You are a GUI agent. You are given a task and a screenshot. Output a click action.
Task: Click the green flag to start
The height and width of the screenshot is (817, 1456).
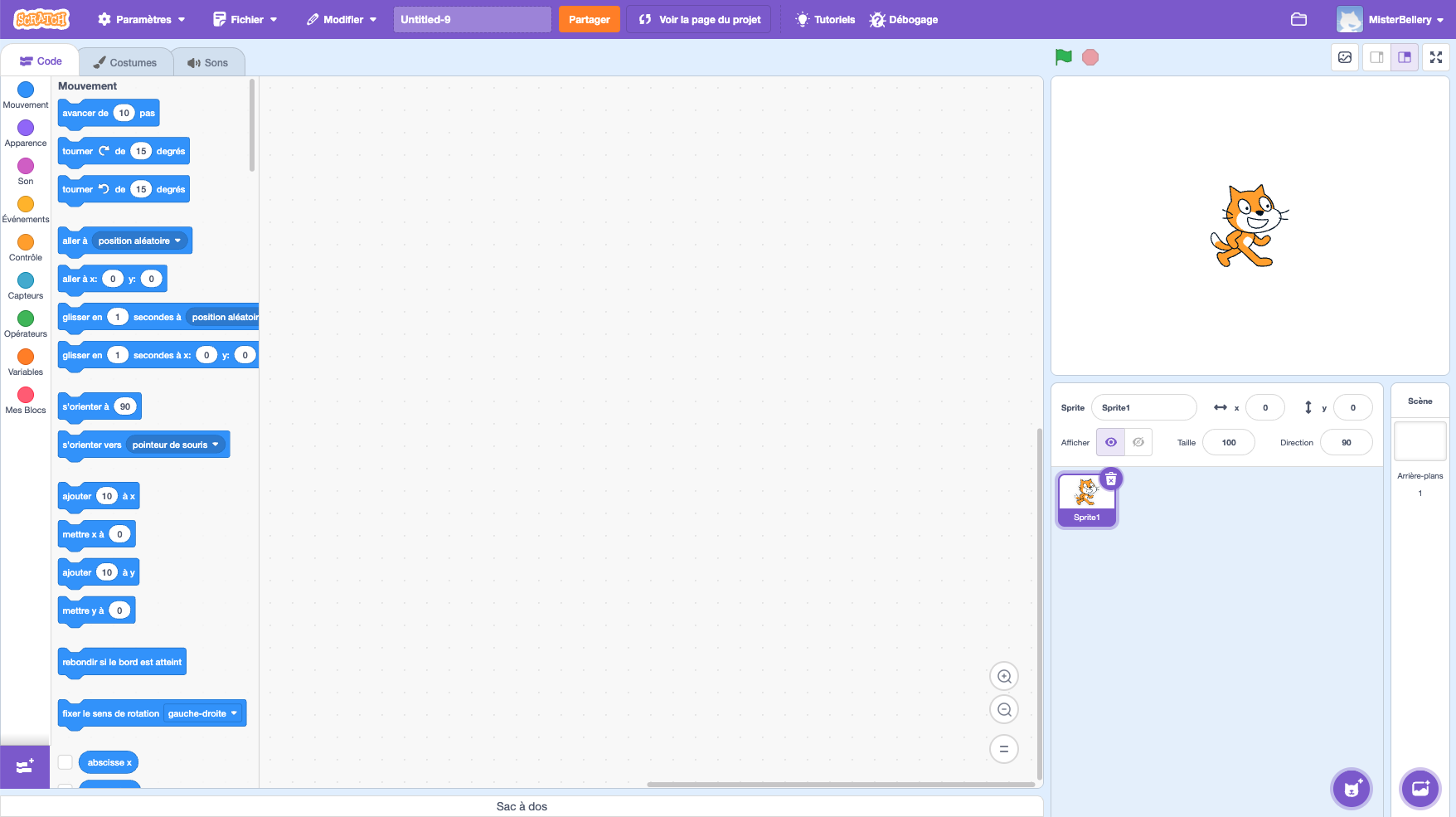tap(1064, 57)
